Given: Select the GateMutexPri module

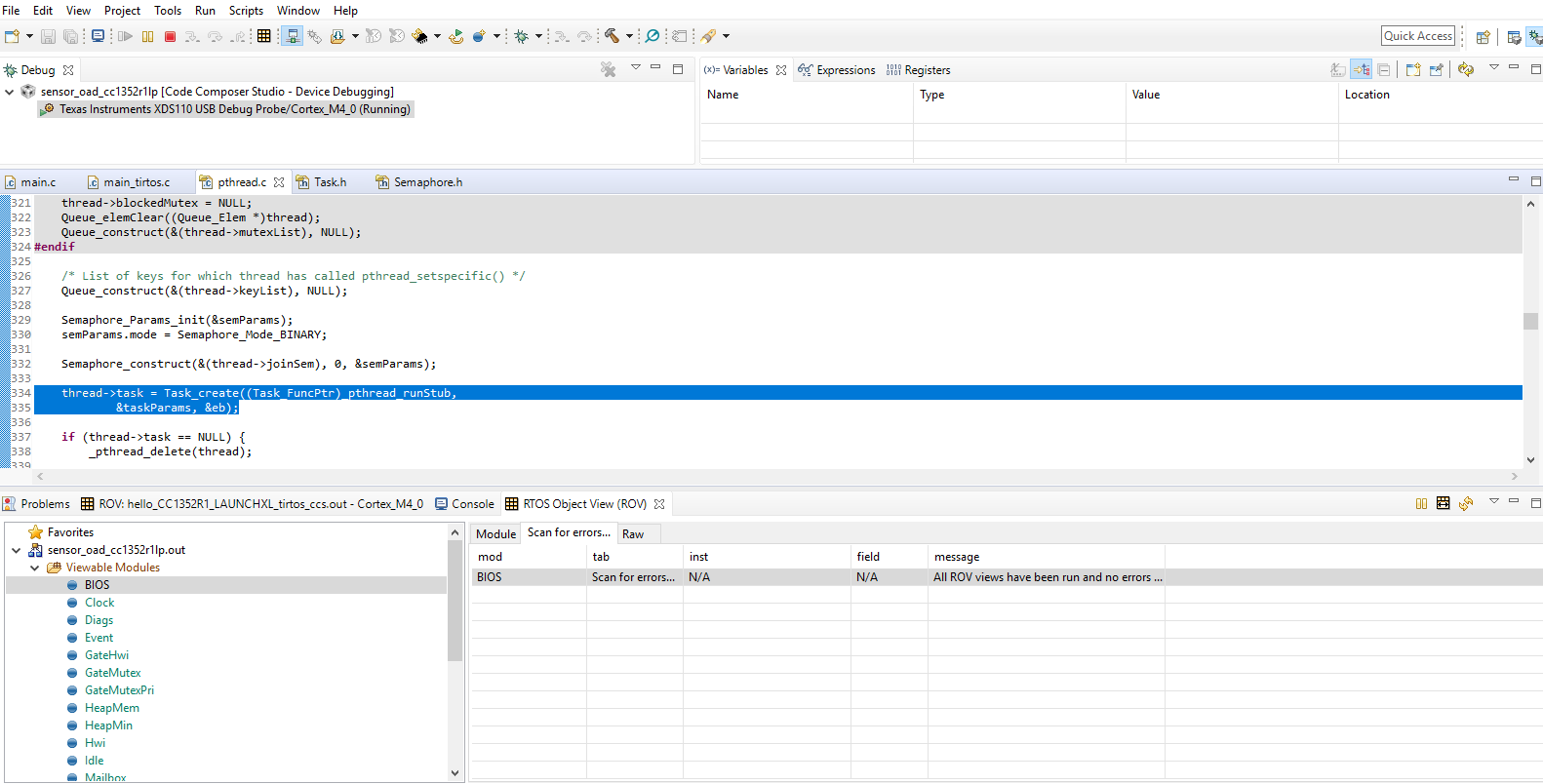Looking at the screenshot, I should click(119, 690).
